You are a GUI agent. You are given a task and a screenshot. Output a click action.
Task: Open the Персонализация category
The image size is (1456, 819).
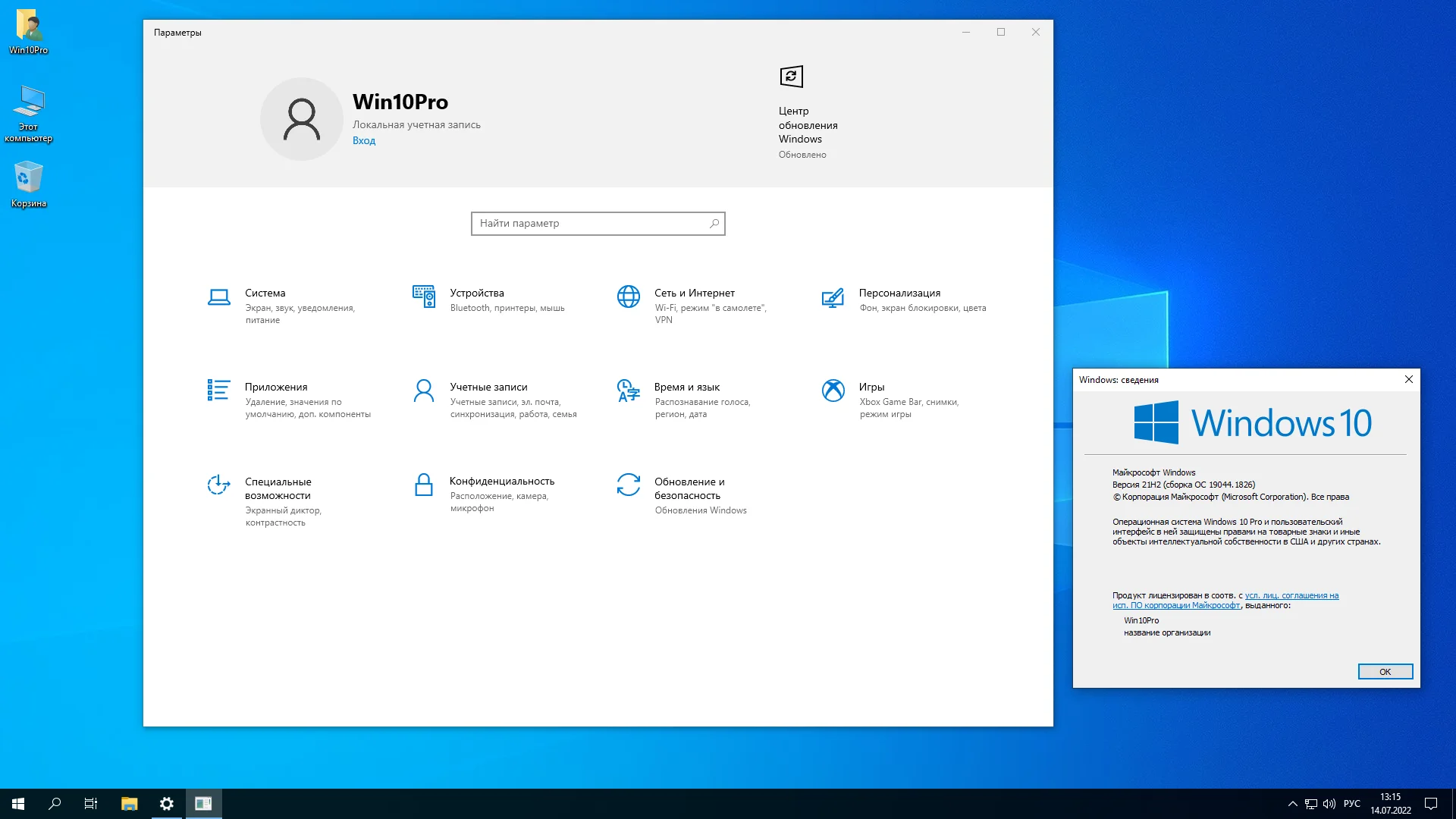click(899, 293)
